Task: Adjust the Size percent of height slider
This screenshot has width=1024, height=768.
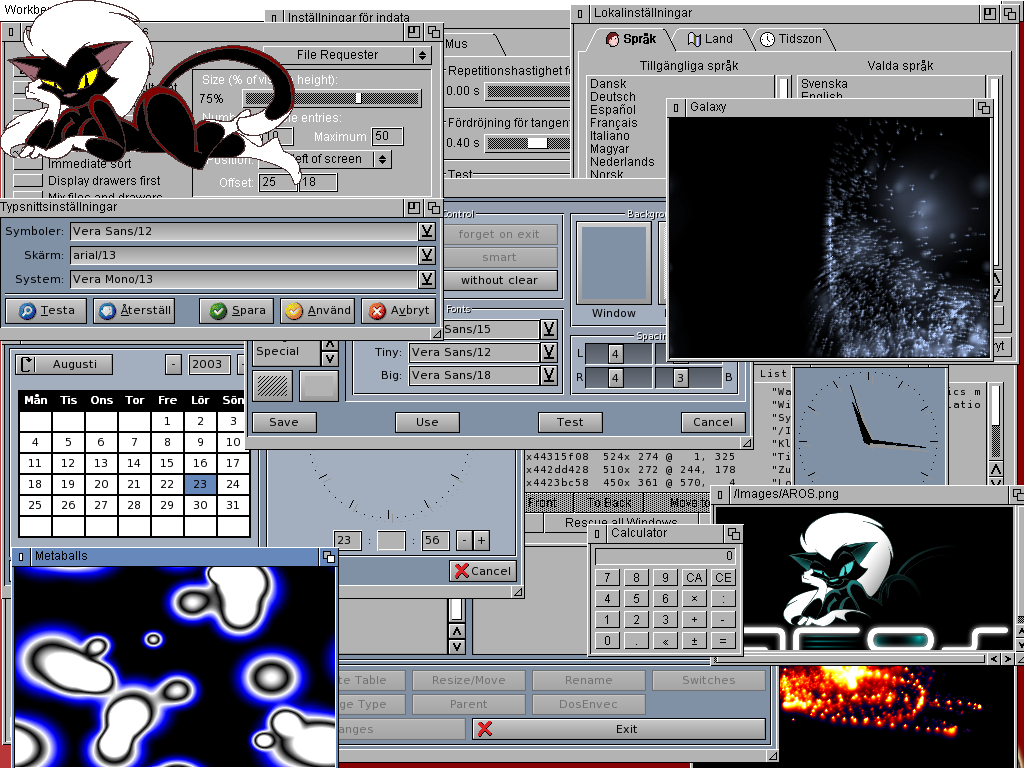Action: click(332, 98)
